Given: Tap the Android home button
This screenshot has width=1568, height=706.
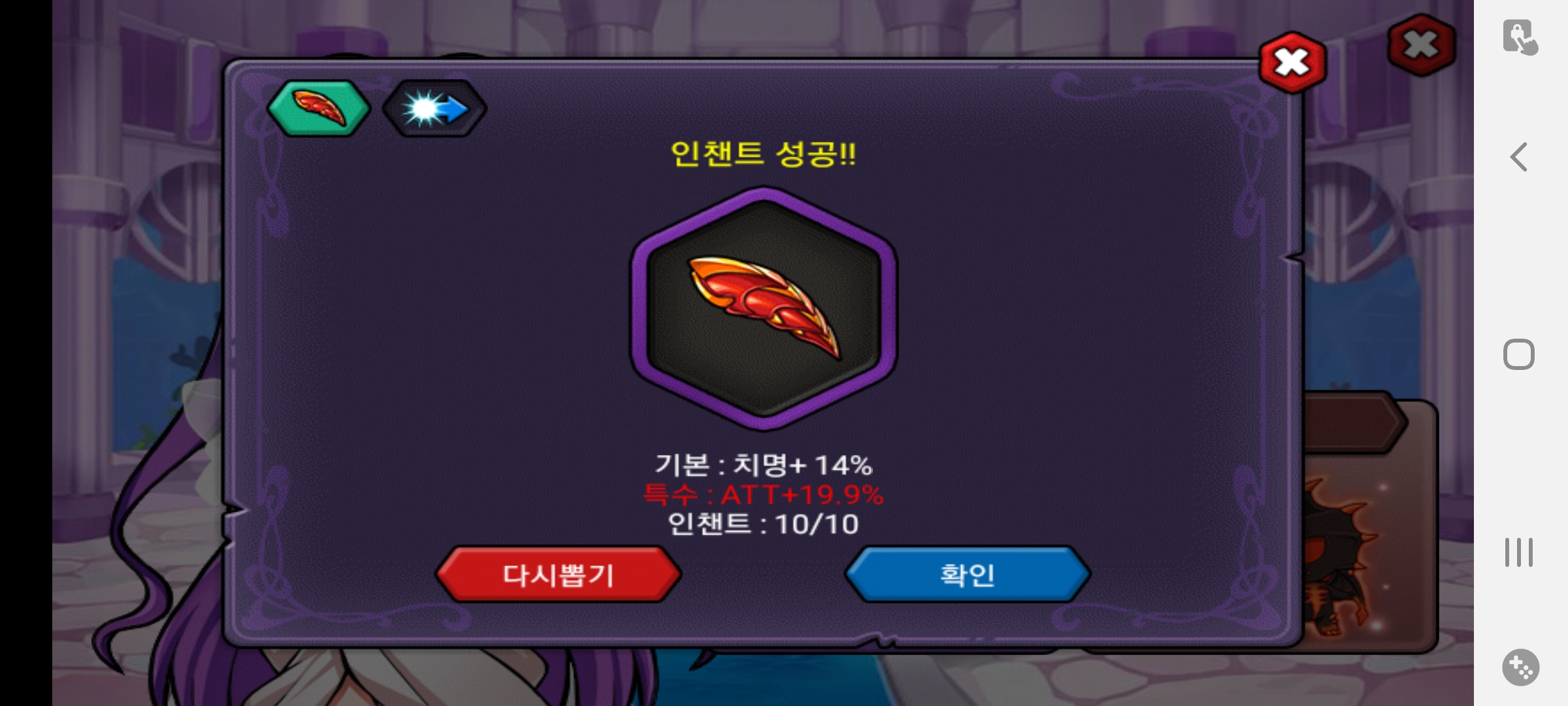Looking at the screenshot, I should tap(1519, 355).
